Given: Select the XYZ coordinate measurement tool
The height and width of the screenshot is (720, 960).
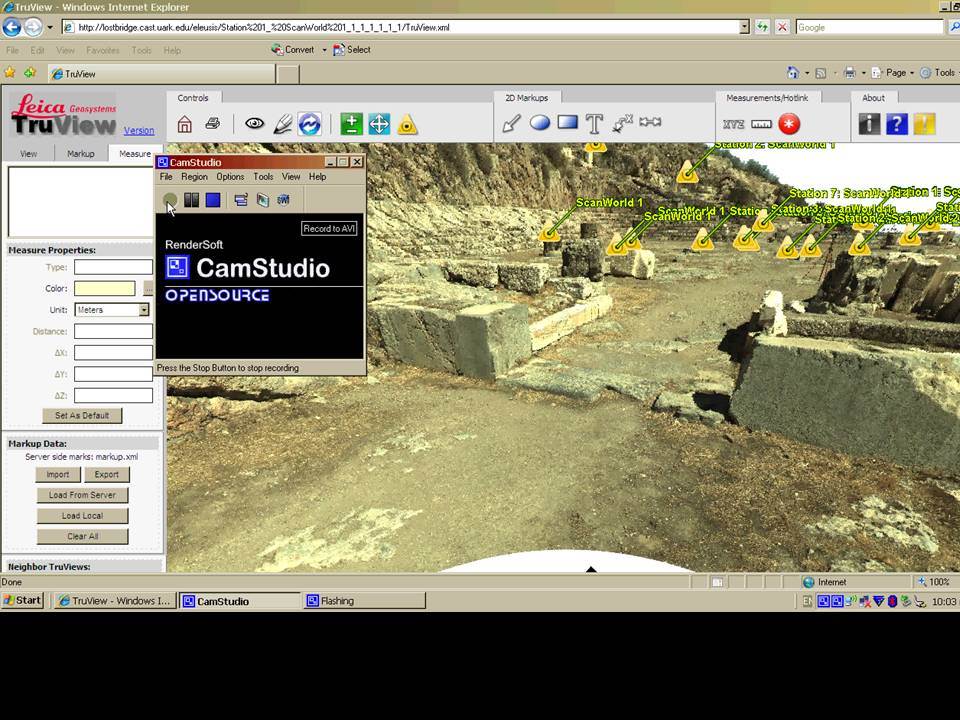Looking at the screenshot, I should coord(733,124).
